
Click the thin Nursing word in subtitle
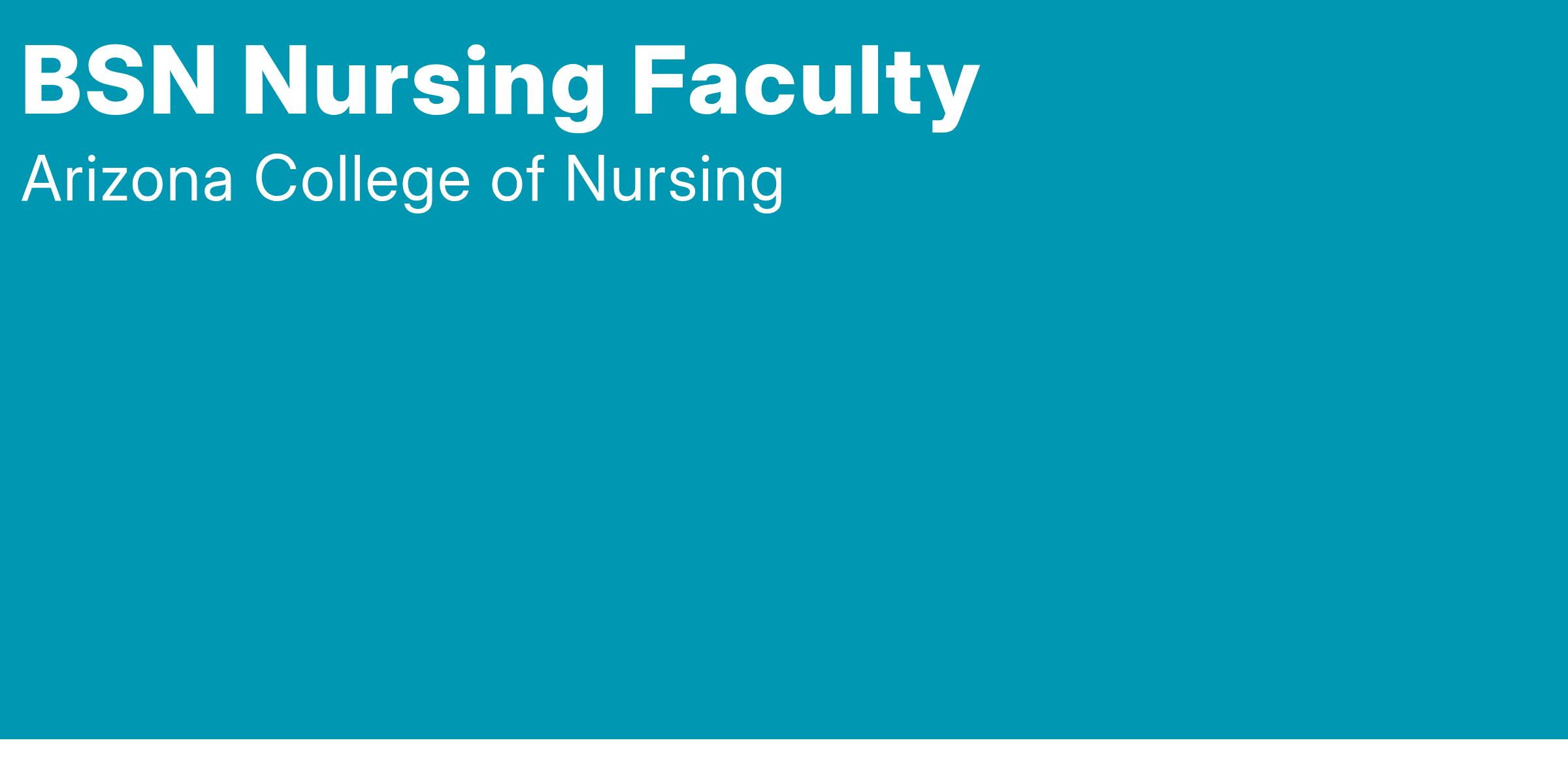pyautogui.click(x=674, y=180)
